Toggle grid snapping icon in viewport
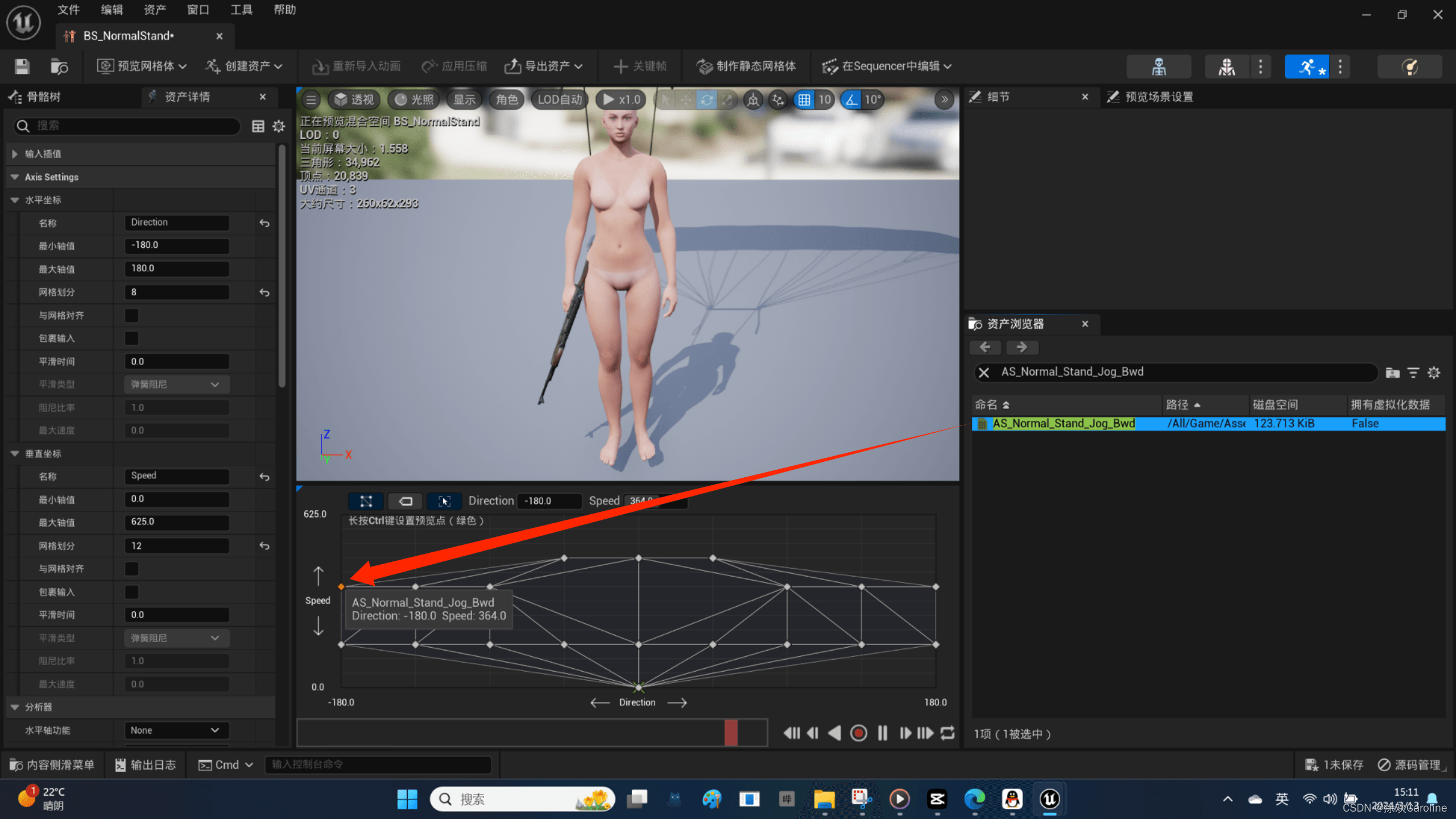The height and width of the screenshot is (819, 1456). pyautogui.click(x=804, y=100)
